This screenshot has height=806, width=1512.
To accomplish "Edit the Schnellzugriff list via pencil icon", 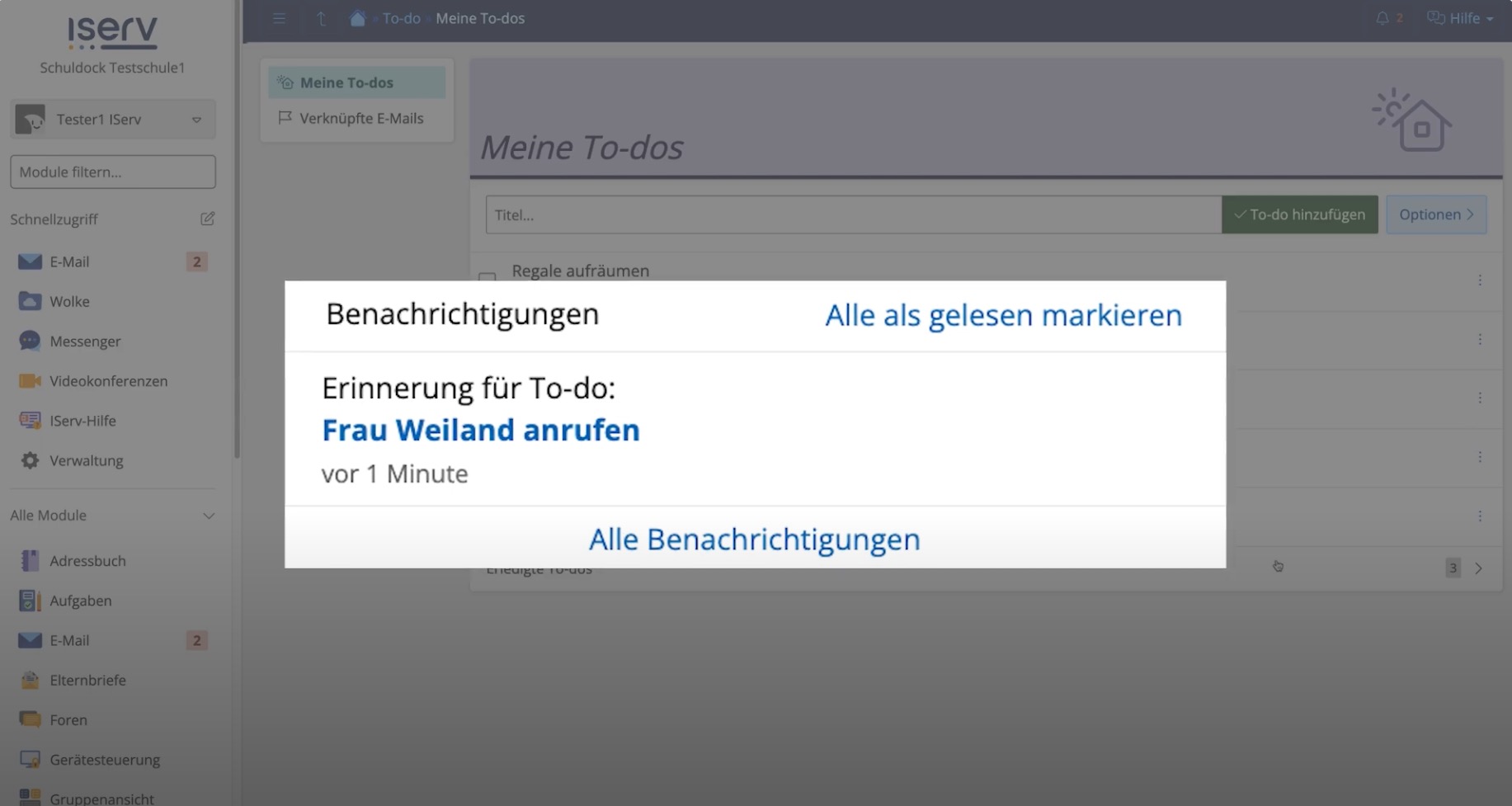I will click(x=207, y=218).
